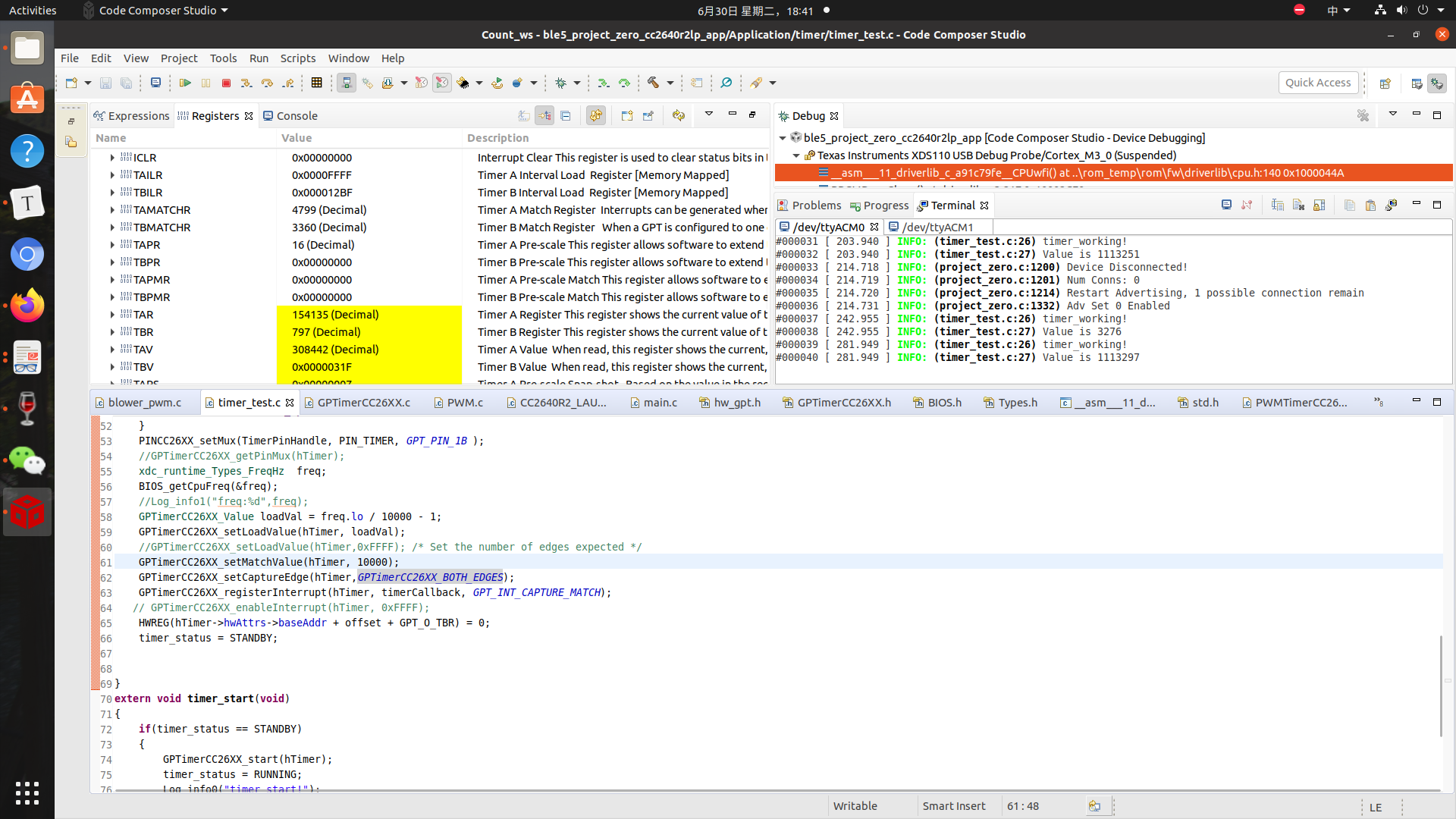Click the hammer Build icon
Viewport: 1456px width, 819px height.
tap(653, 83)
